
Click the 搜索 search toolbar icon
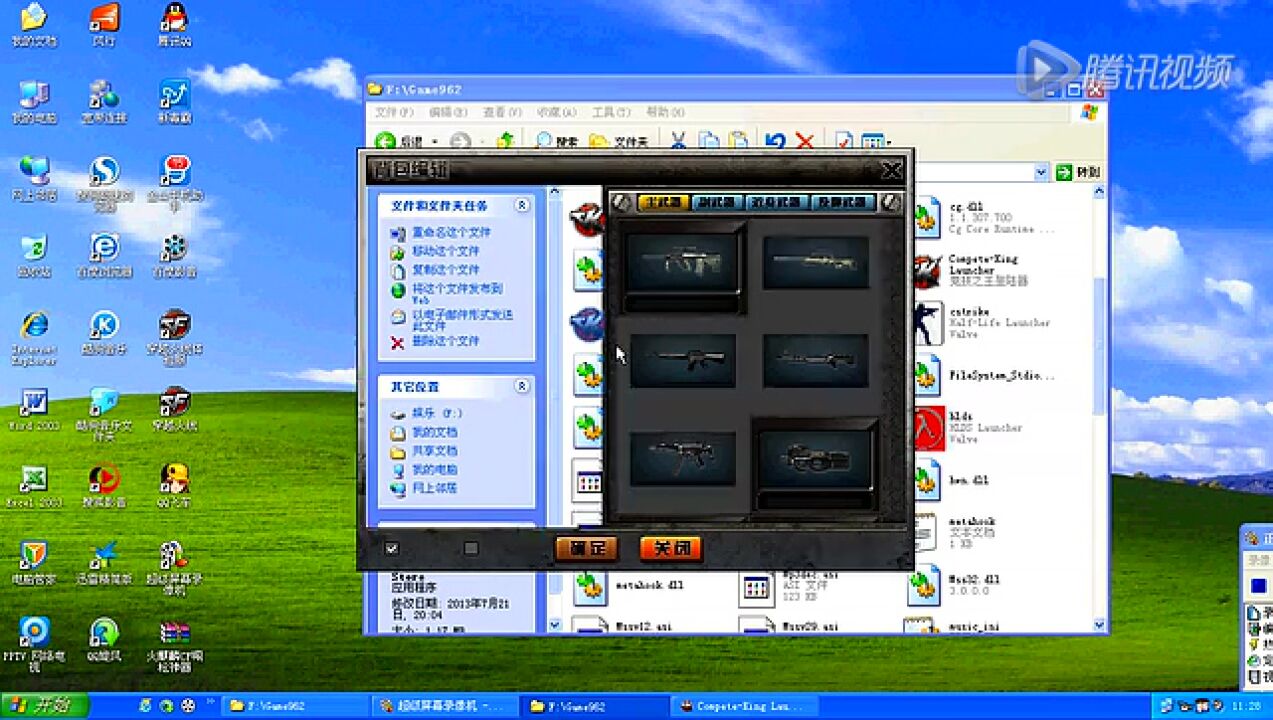click(x=556, y=141)
